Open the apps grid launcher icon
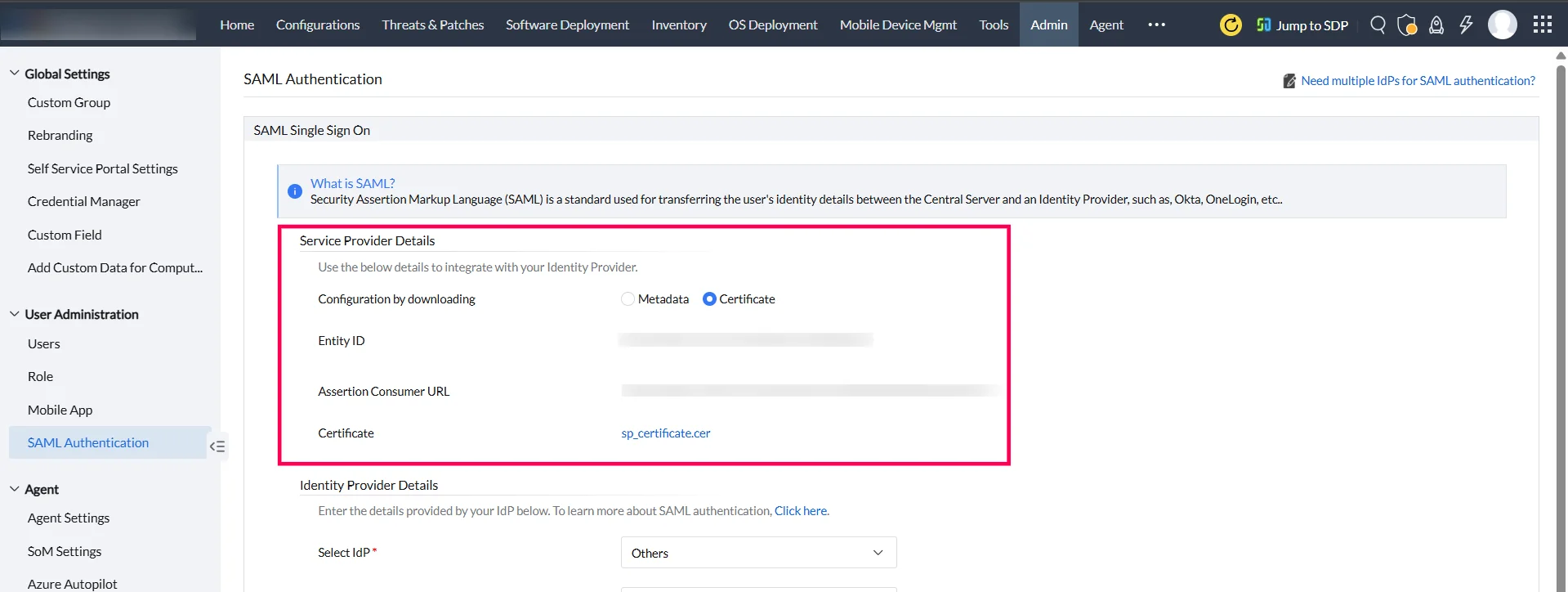This screenshot has height=592, width=1568. pyautogui.click(x=1543, y=25)
